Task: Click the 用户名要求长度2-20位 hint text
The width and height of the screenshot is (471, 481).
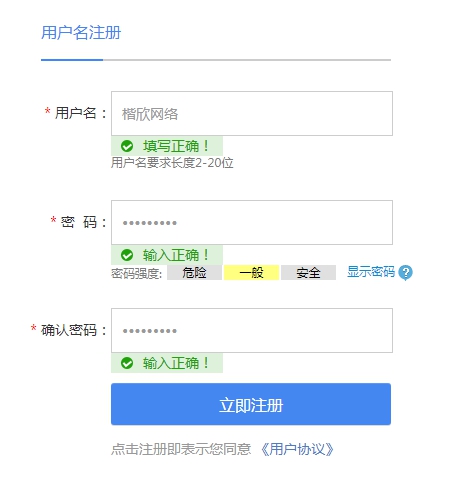Action: (x=172, y=163)
